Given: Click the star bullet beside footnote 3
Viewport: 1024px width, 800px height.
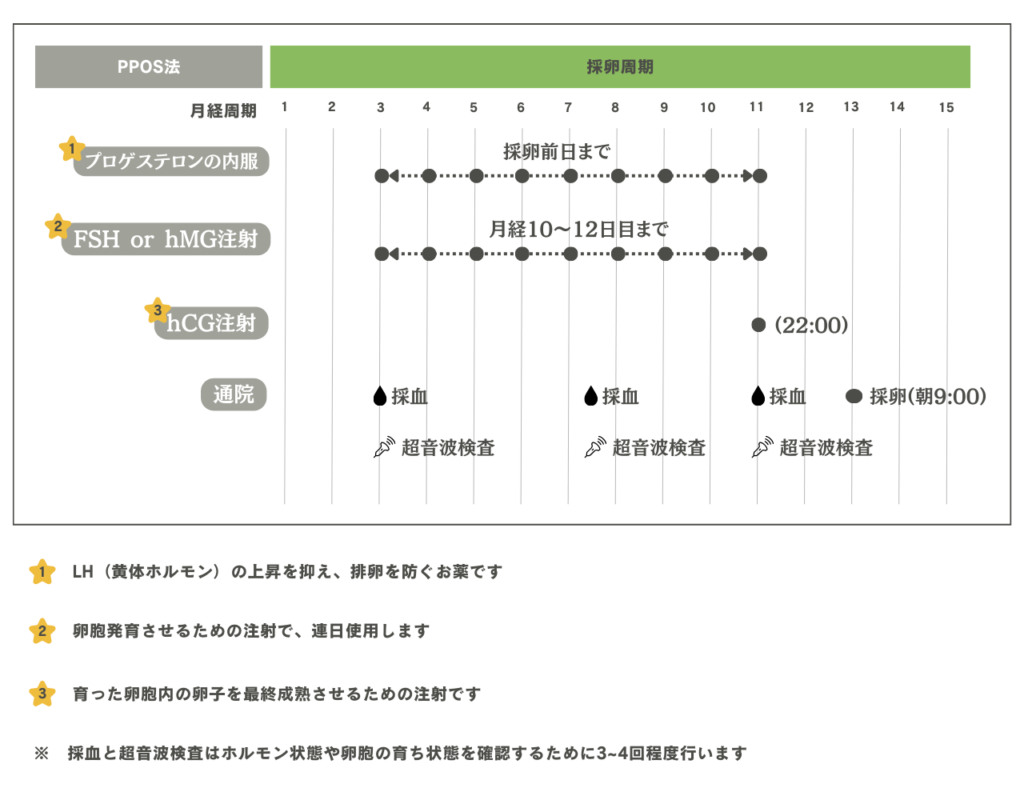Looking at the screenshot, I should pyautogui.click(x=42, y=691).
